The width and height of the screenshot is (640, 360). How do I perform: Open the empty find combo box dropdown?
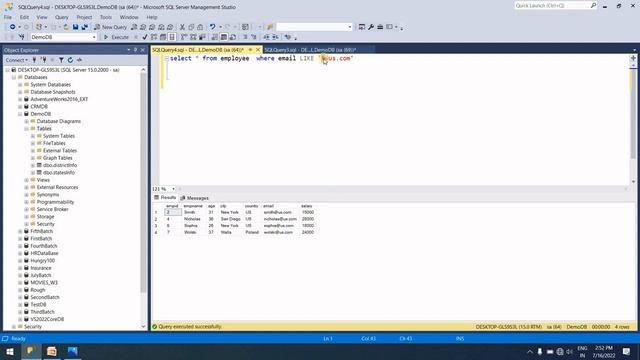click(x=350, y=27)
